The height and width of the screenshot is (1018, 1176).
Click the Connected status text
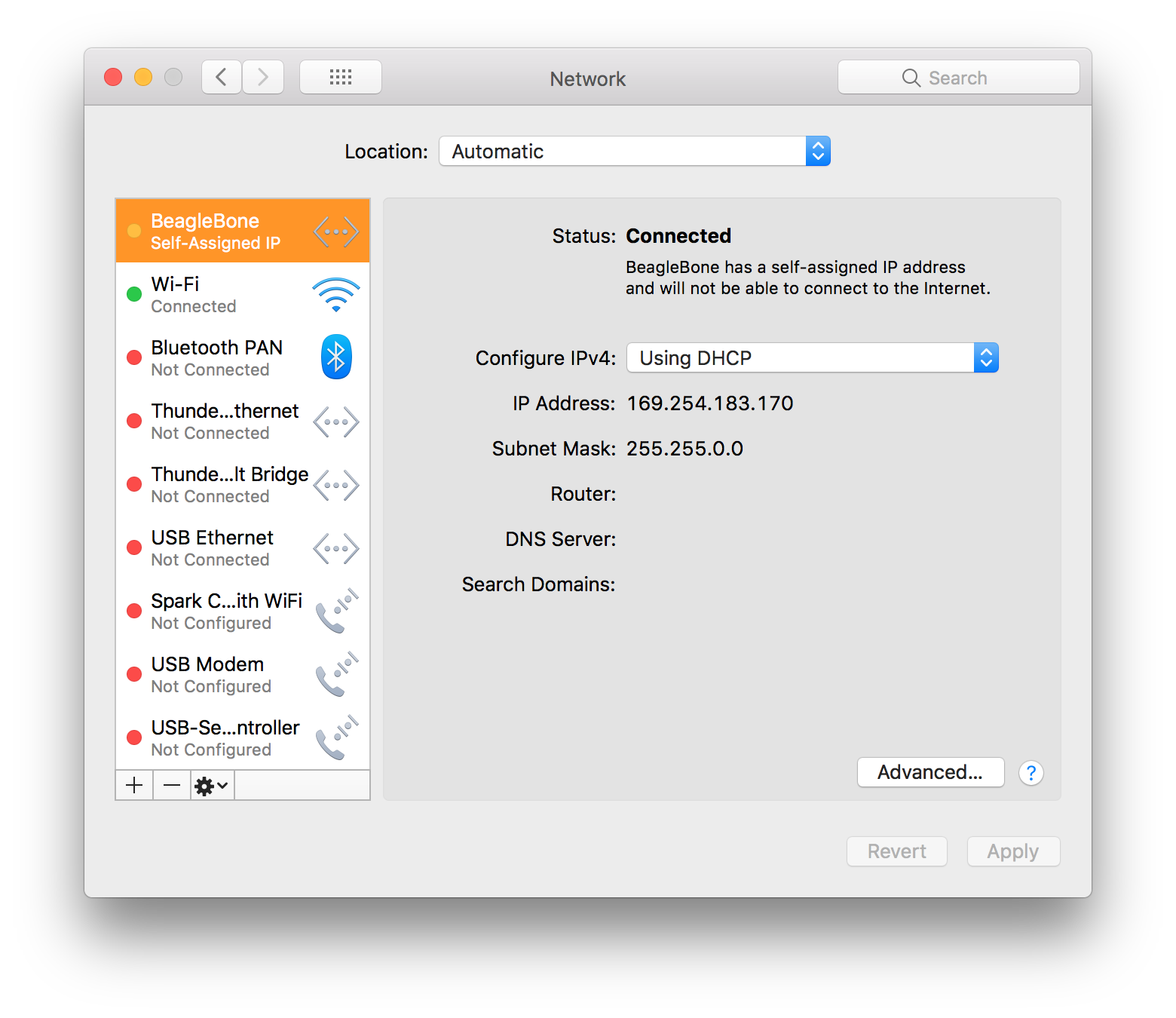pyautogui.click(x=678, y=236)
